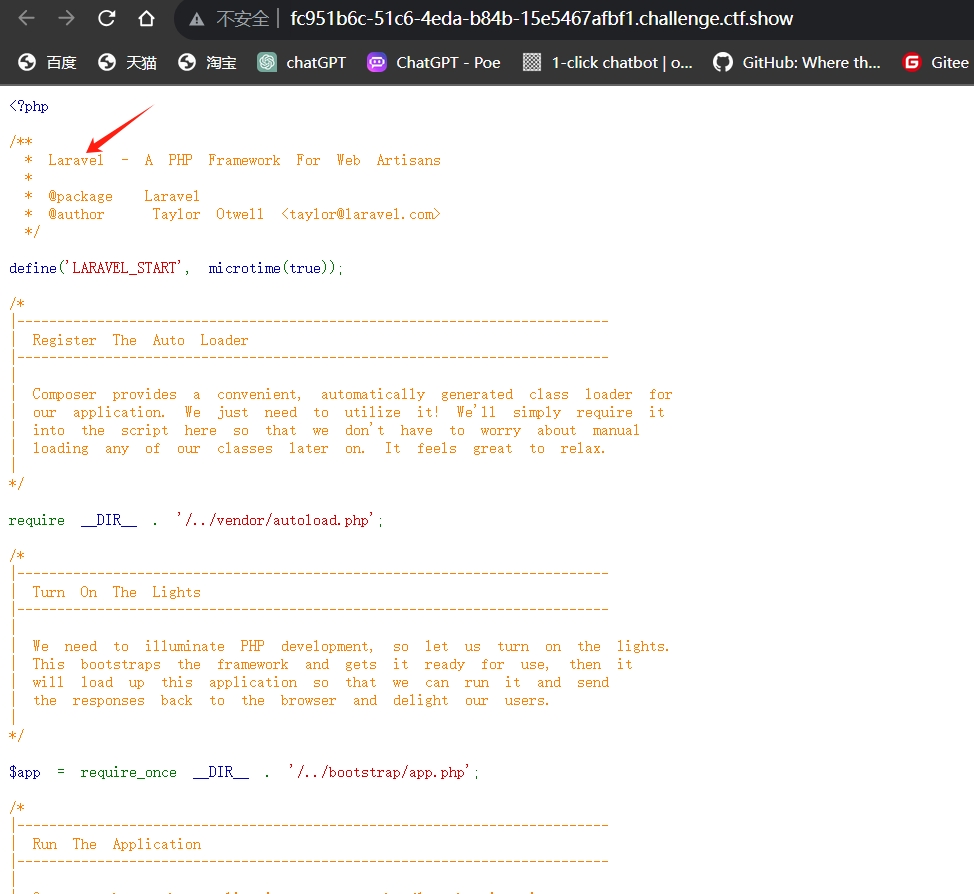This screenshot has height=894, width=974.
Task: Click the '<?php' opening tag text
Action: tap(29, 106)
